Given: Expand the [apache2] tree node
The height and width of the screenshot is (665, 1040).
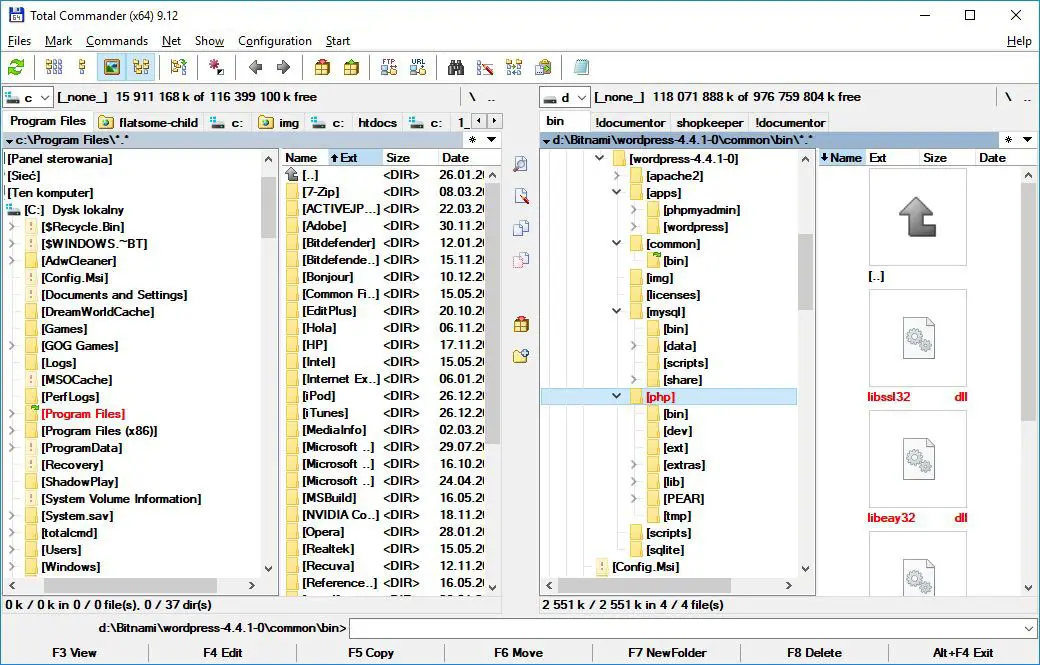Looking at the screenshot, I should click(616, 176).
